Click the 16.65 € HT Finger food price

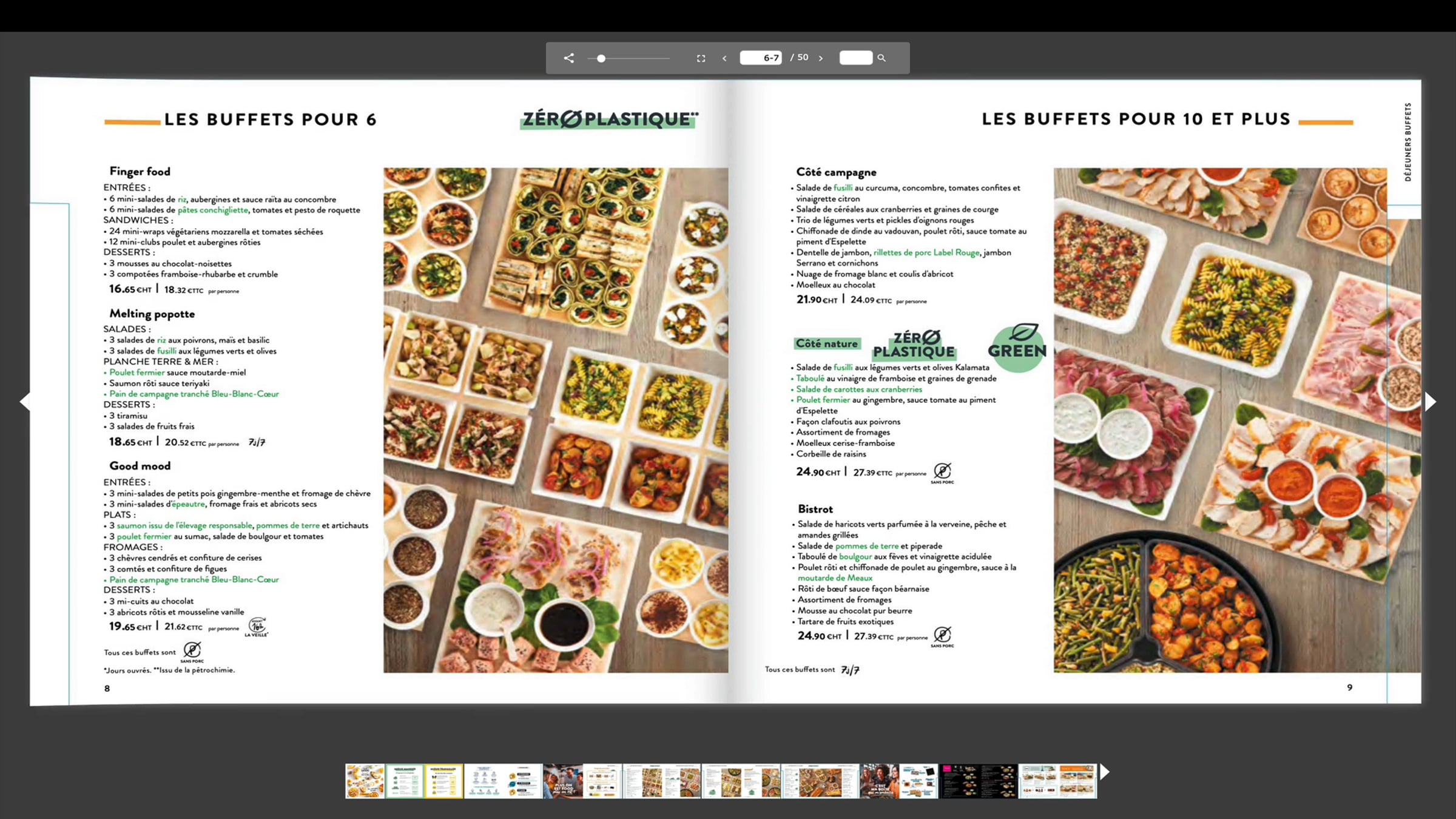point(130,289)
